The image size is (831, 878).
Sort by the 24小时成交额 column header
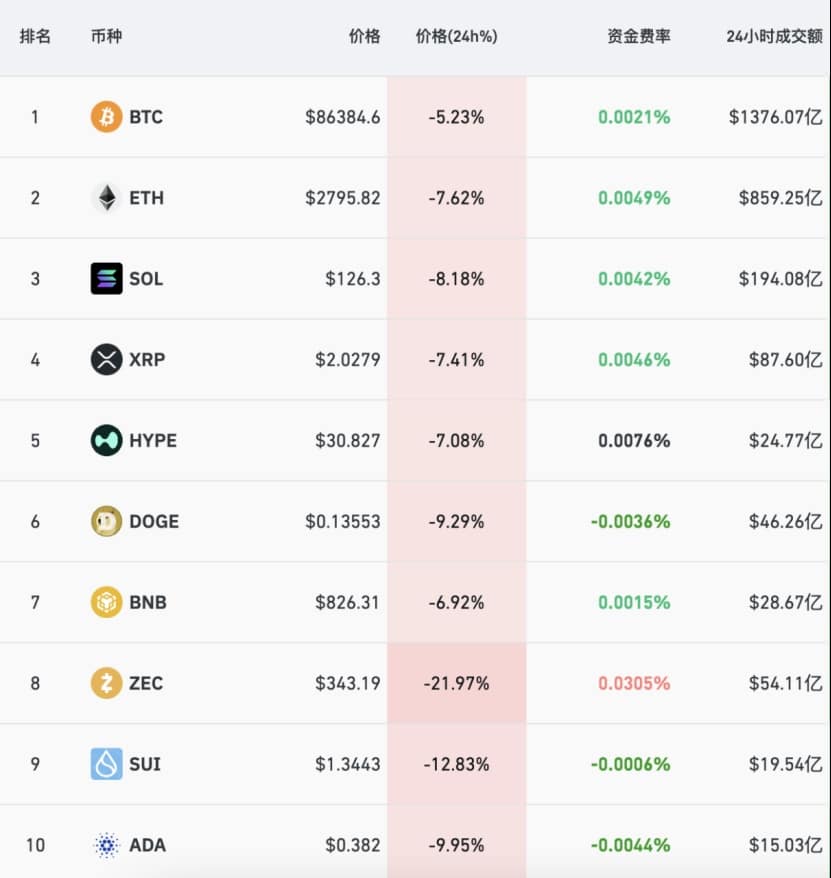point(774,37)
